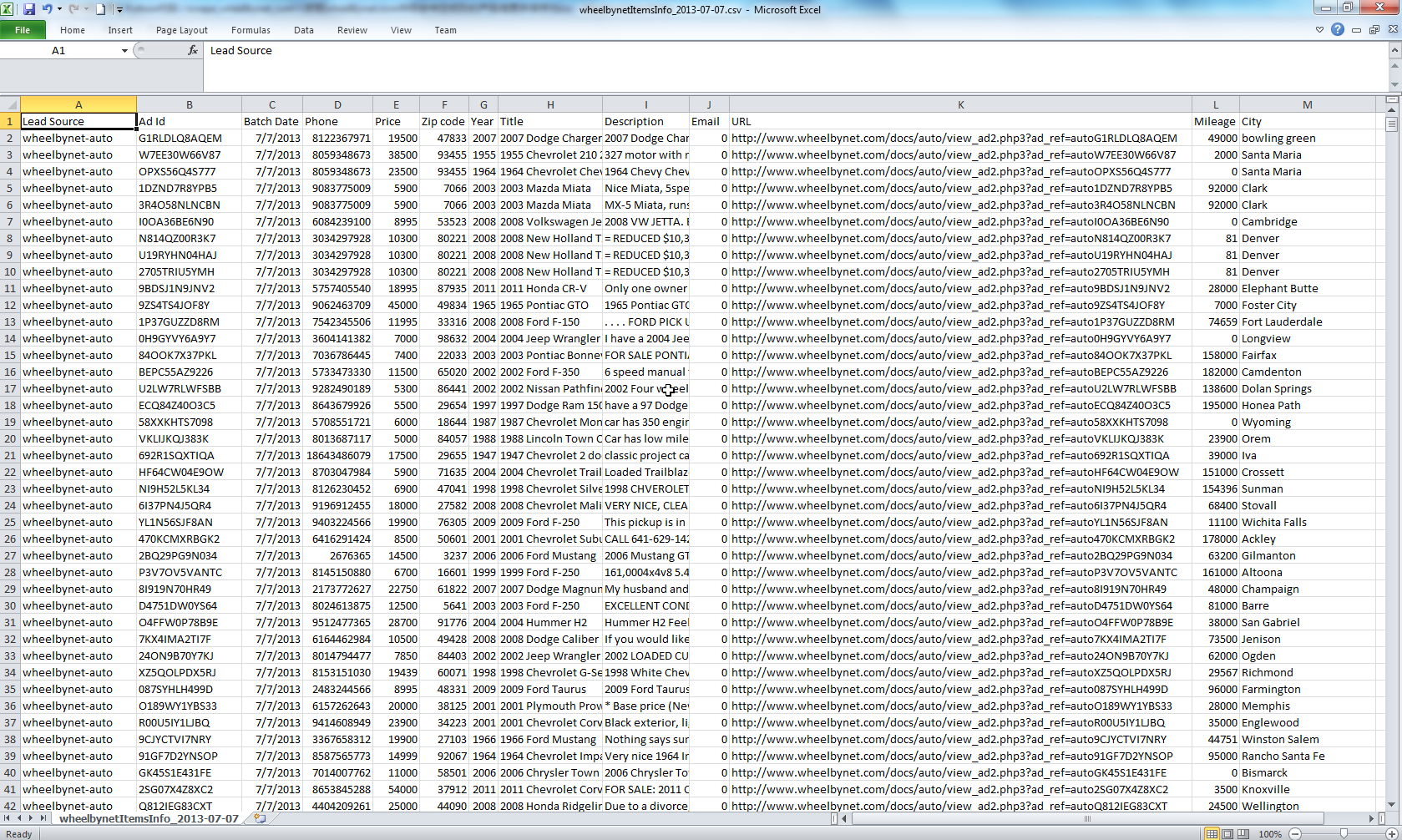Select column D header

[337, 104]
